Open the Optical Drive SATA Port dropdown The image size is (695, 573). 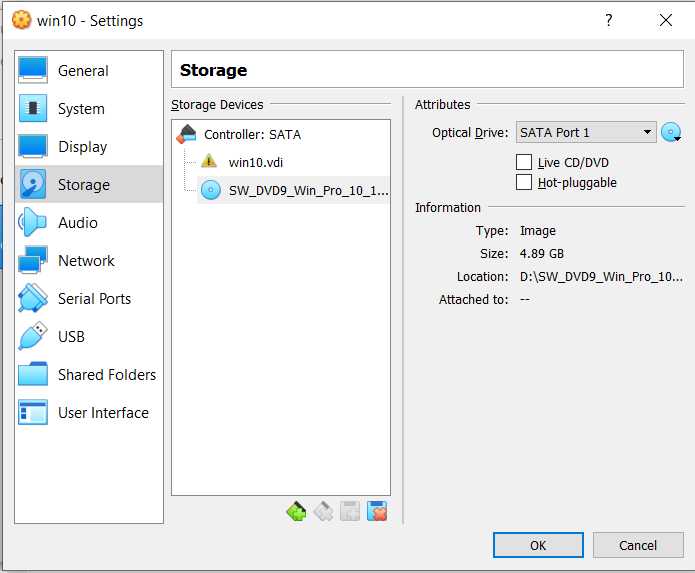pos(586,132)
